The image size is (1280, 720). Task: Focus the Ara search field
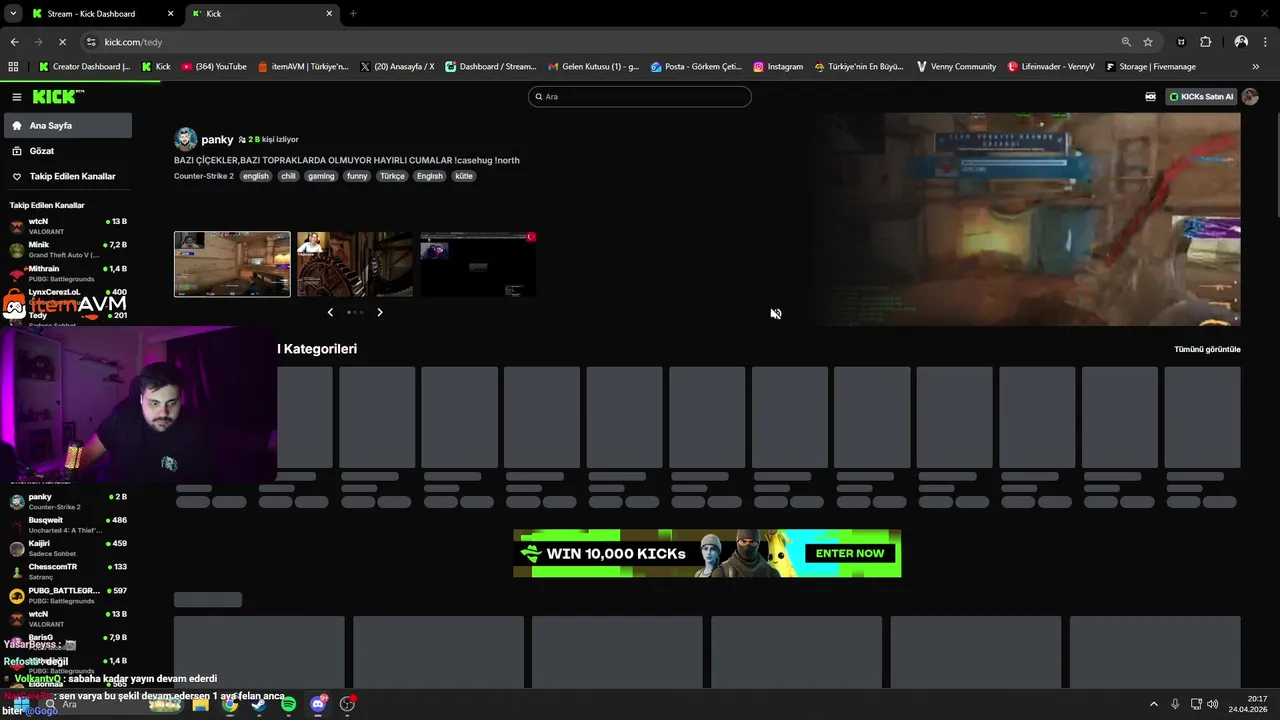click(640, 97)
